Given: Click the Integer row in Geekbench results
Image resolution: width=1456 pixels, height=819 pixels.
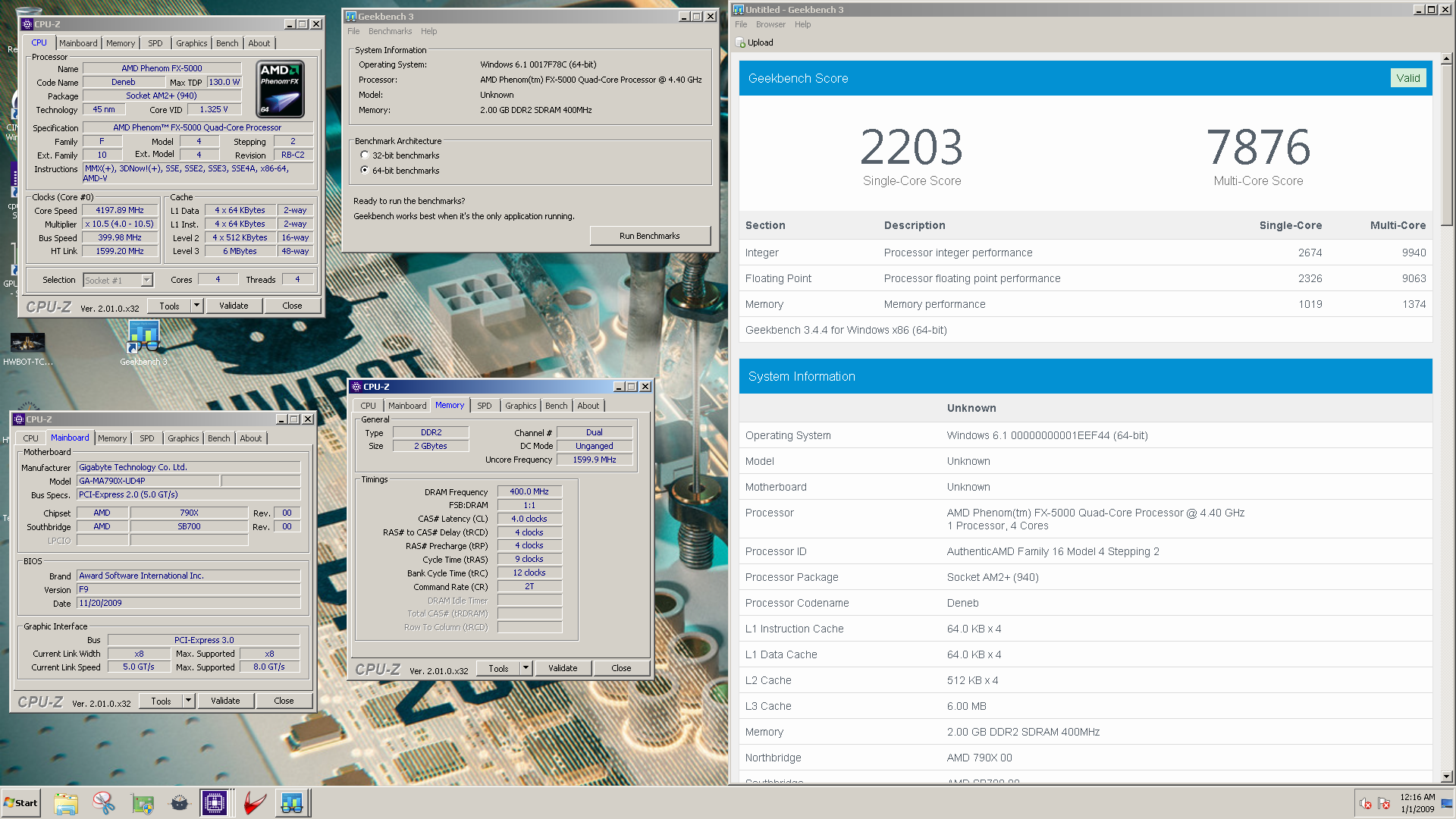Looking at the screenshot, I should (x=1085, y=253).
